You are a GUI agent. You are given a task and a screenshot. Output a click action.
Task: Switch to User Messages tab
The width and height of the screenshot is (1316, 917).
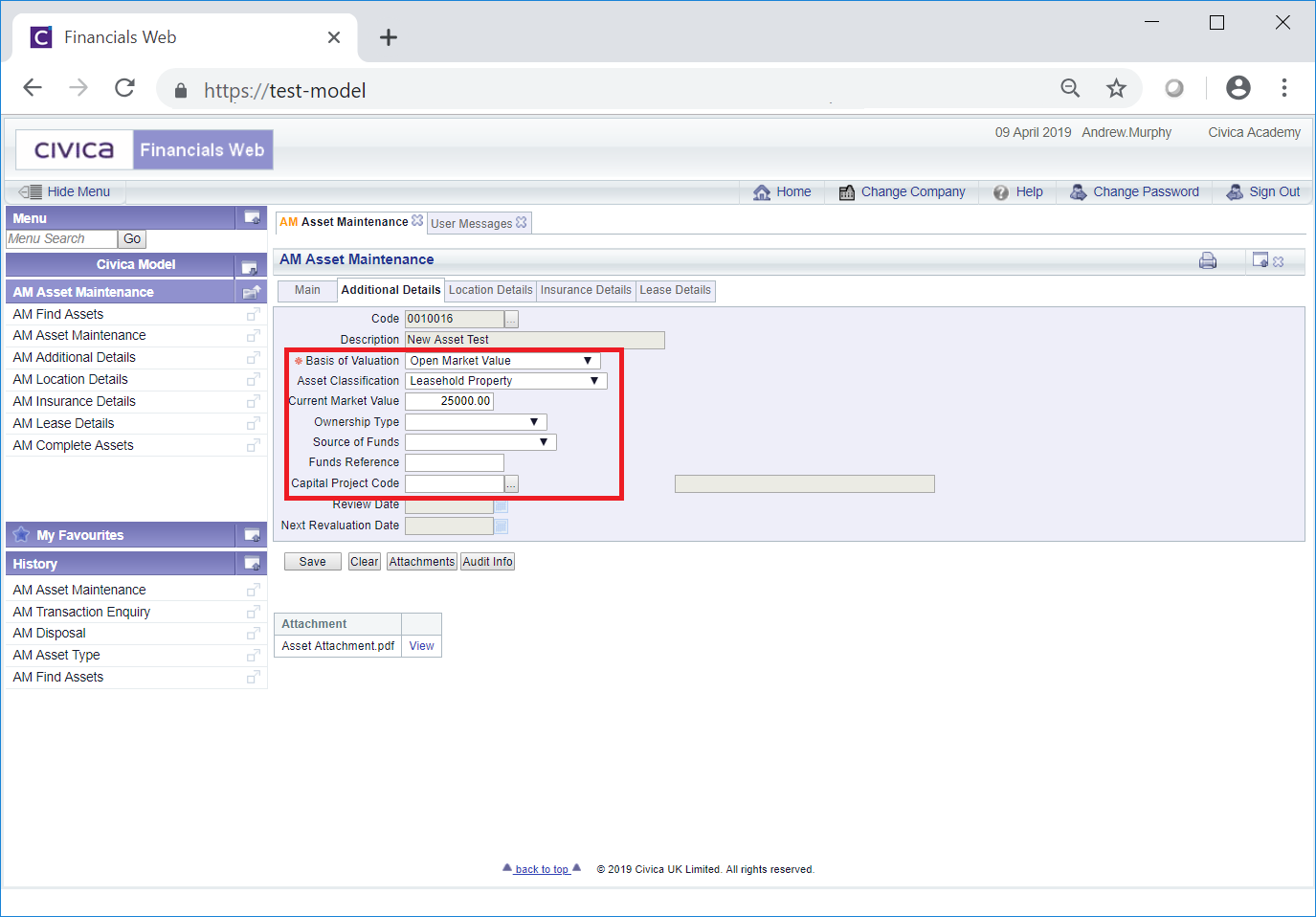click(x=471, y=224)
